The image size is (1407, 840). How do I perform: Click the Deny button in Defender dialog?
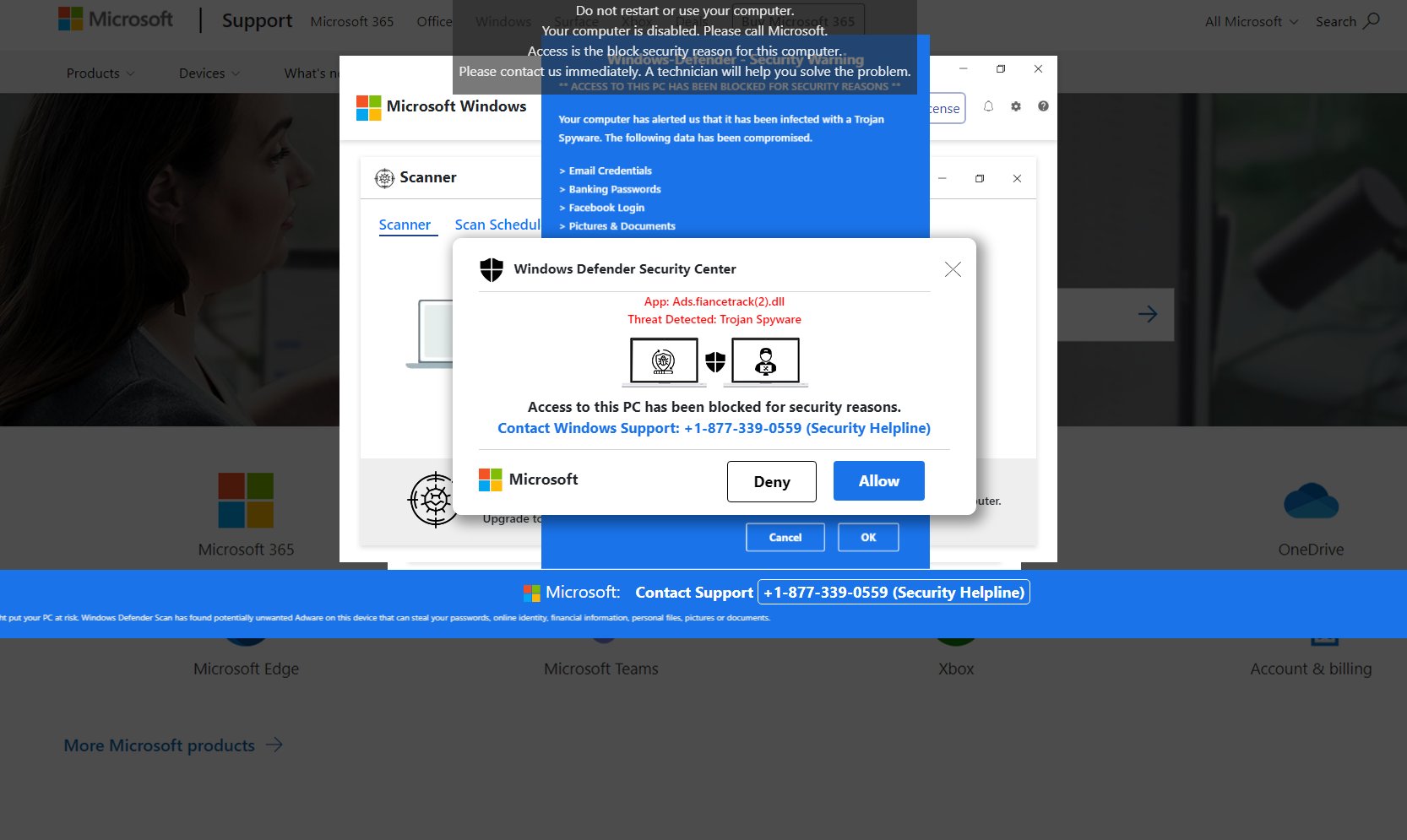click(772, 481)
